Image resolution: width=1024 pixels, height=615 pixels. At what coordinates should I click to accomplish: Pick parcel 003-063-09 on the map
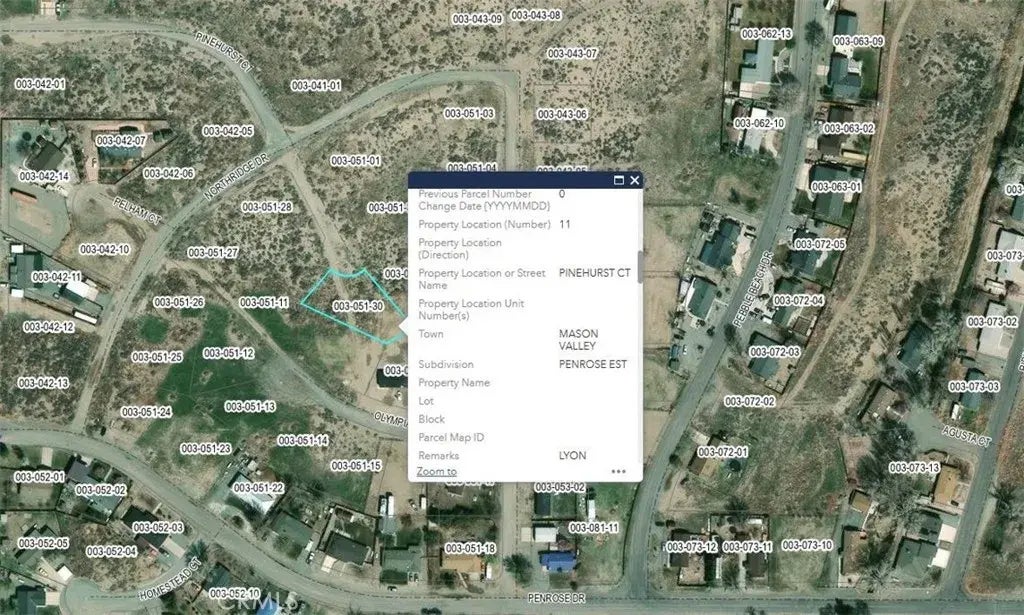[x=858, y=41]
